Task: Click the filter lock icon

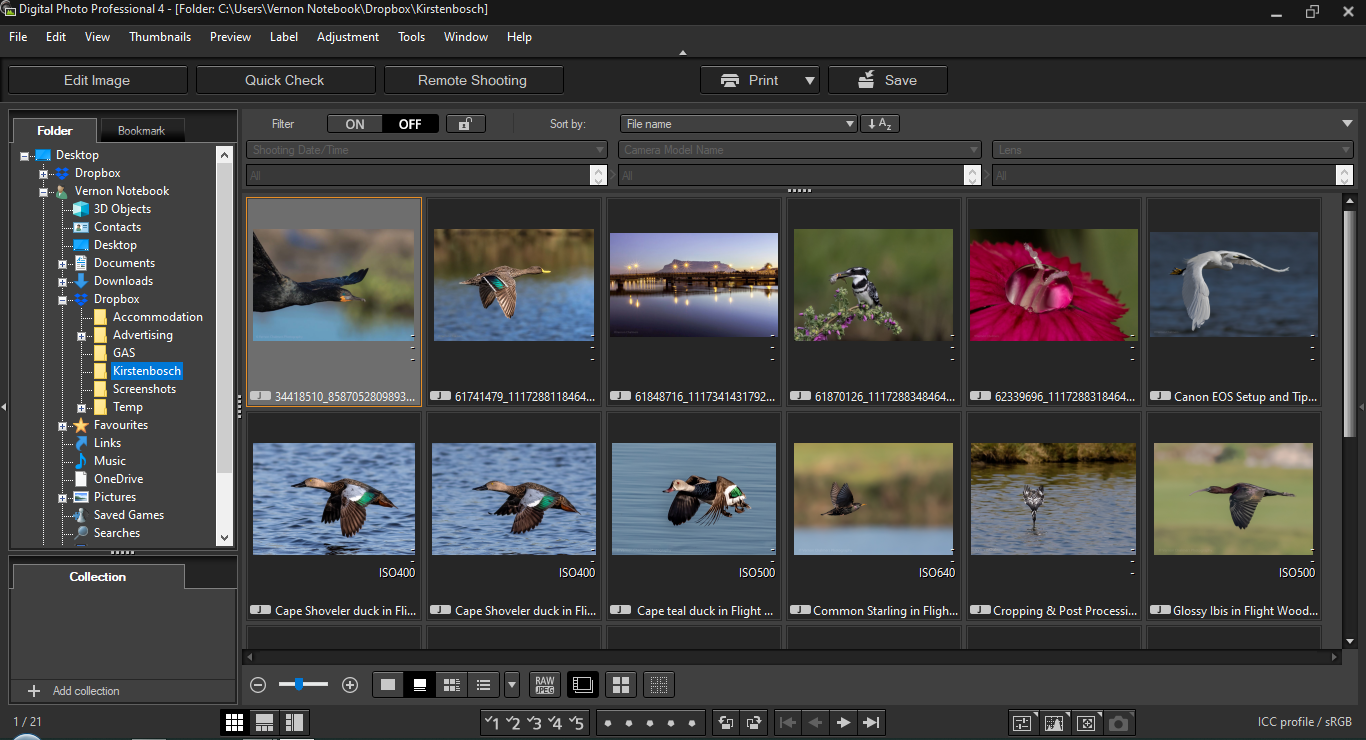Action: (x=466, y=124)
